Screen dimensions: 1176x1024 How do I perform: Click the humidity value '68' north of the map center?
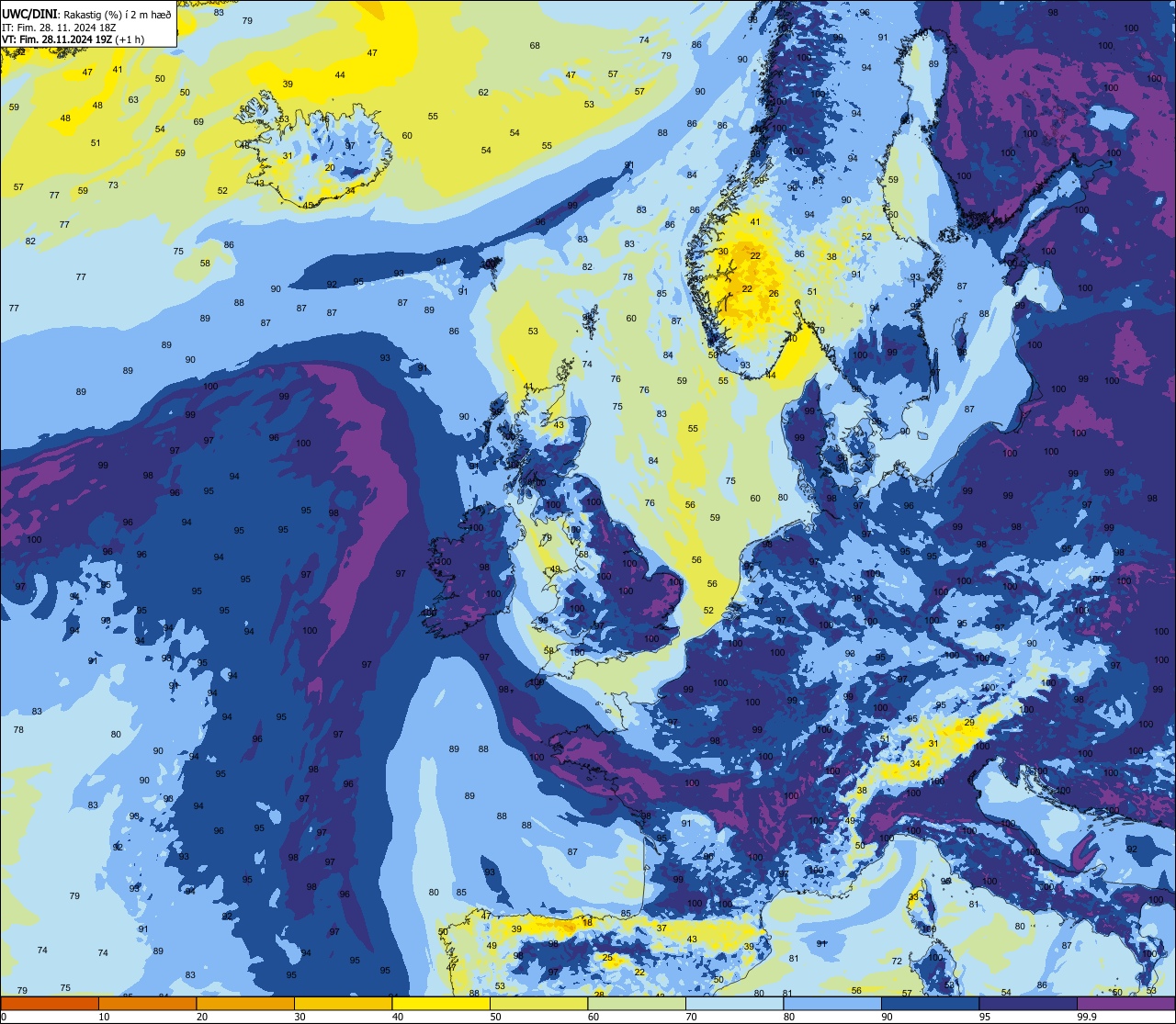pyautogui.click(x=535, y=45)
